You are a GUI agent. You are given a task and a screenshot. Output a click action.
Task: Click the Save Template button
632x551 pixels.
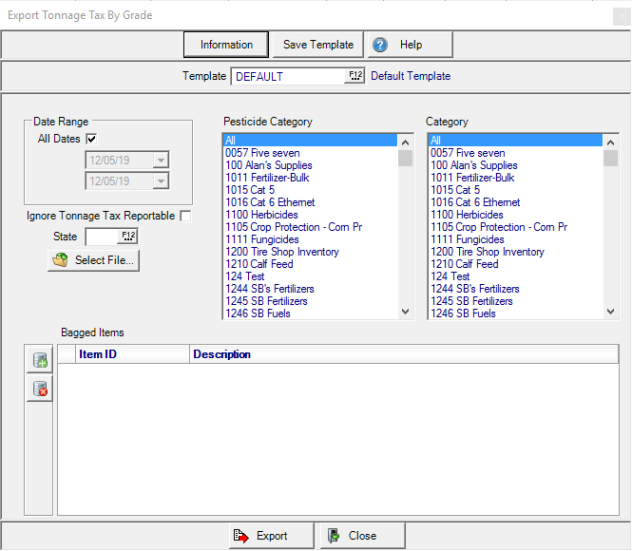click(x=318, y=45)
